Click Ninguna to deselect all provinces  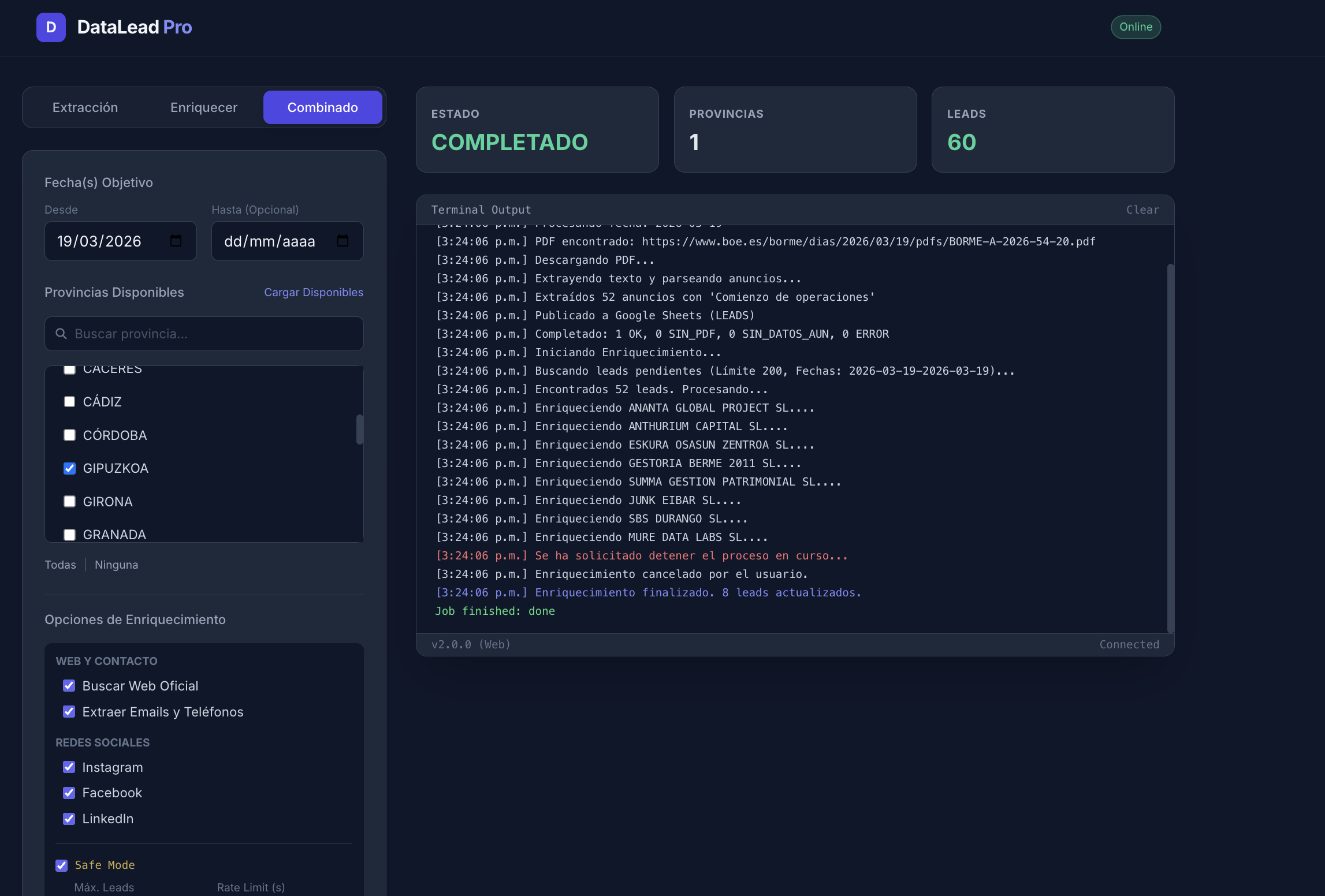[116, 565]
